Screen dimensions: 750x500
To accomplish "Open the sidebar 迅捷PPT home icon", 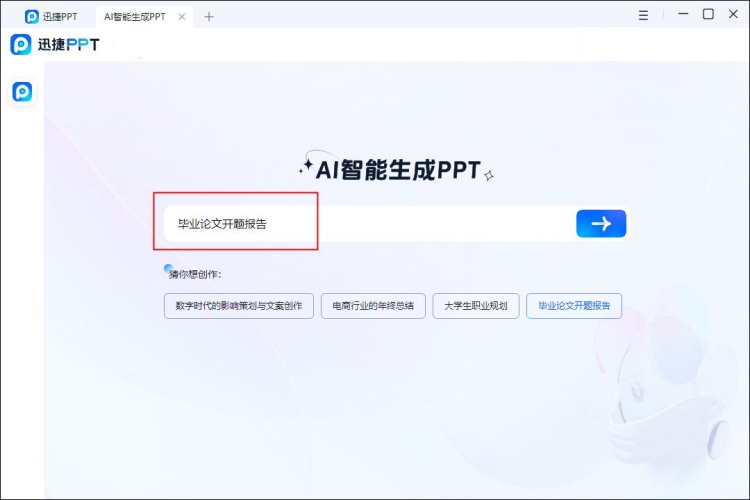I will pos(22,91).
